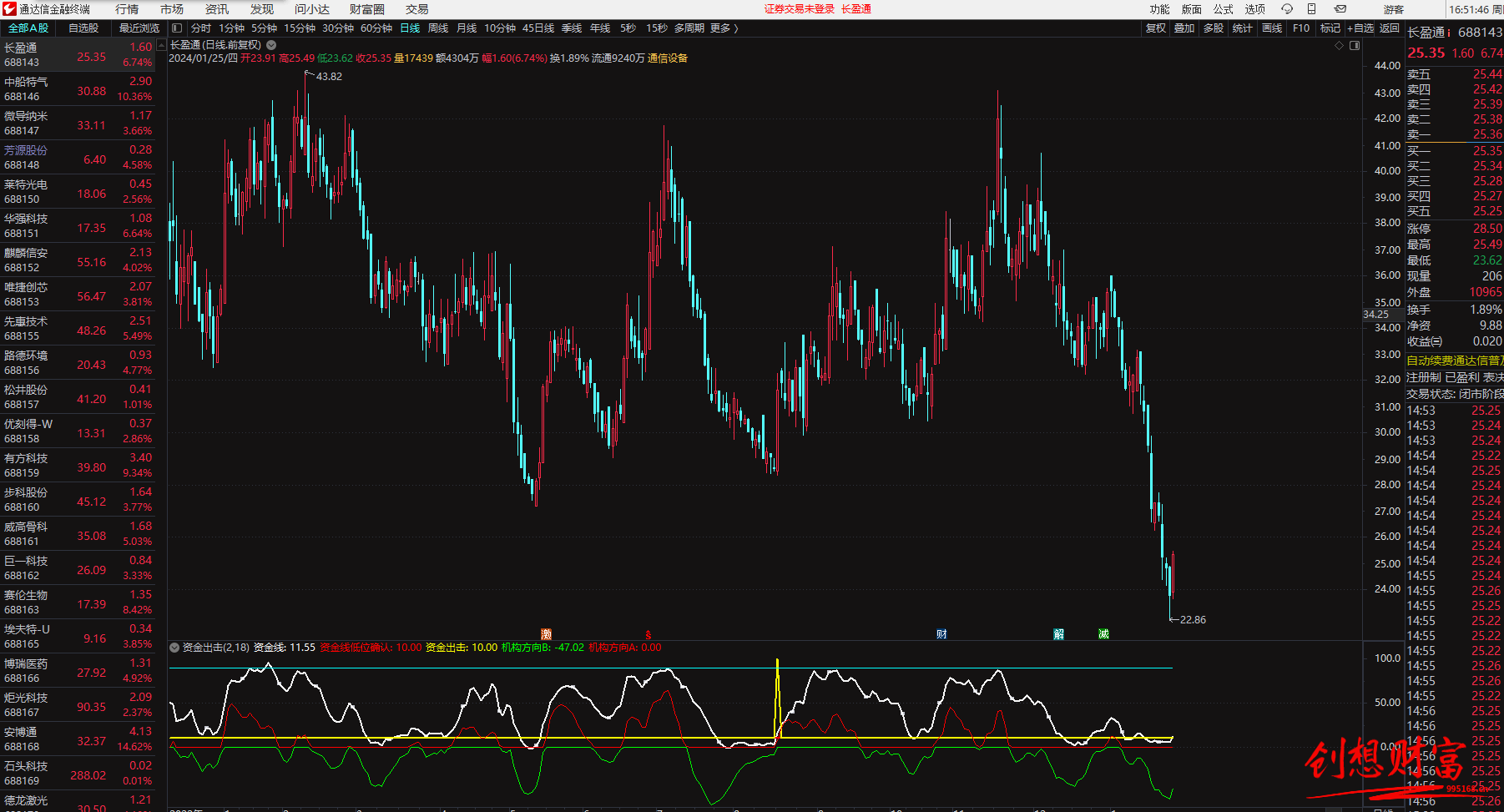1504x812 pixels.
Task: Open the customer service headset icon
Action: [1287, 9]
